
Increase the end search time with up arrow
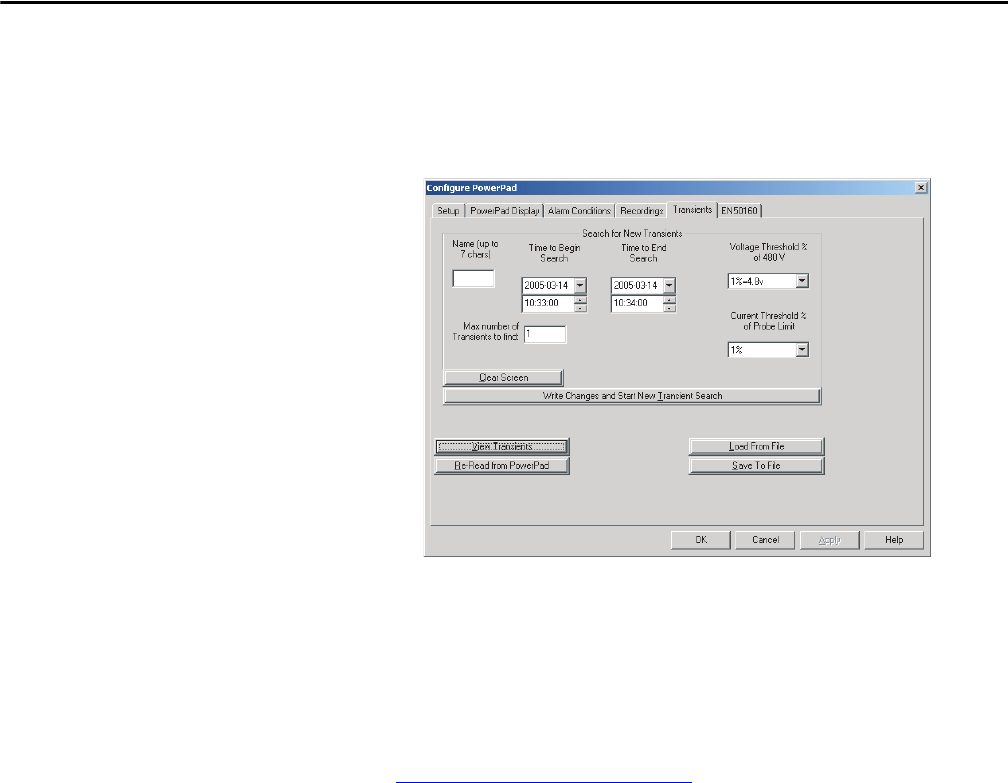(670, 300)
